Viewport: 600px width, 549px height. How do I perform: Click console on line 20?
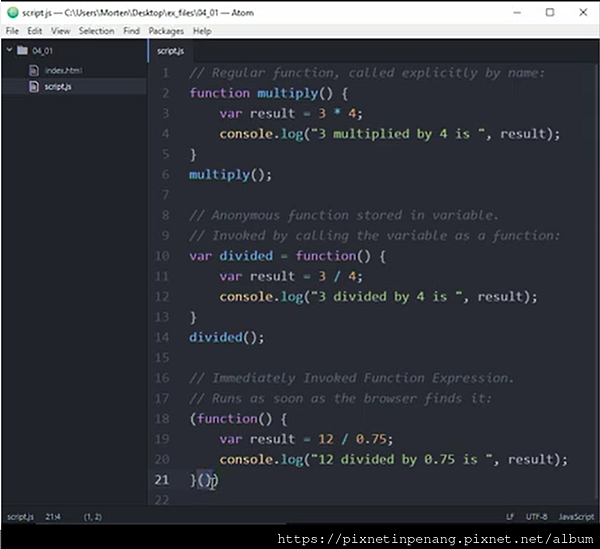[x=246, y=459]
